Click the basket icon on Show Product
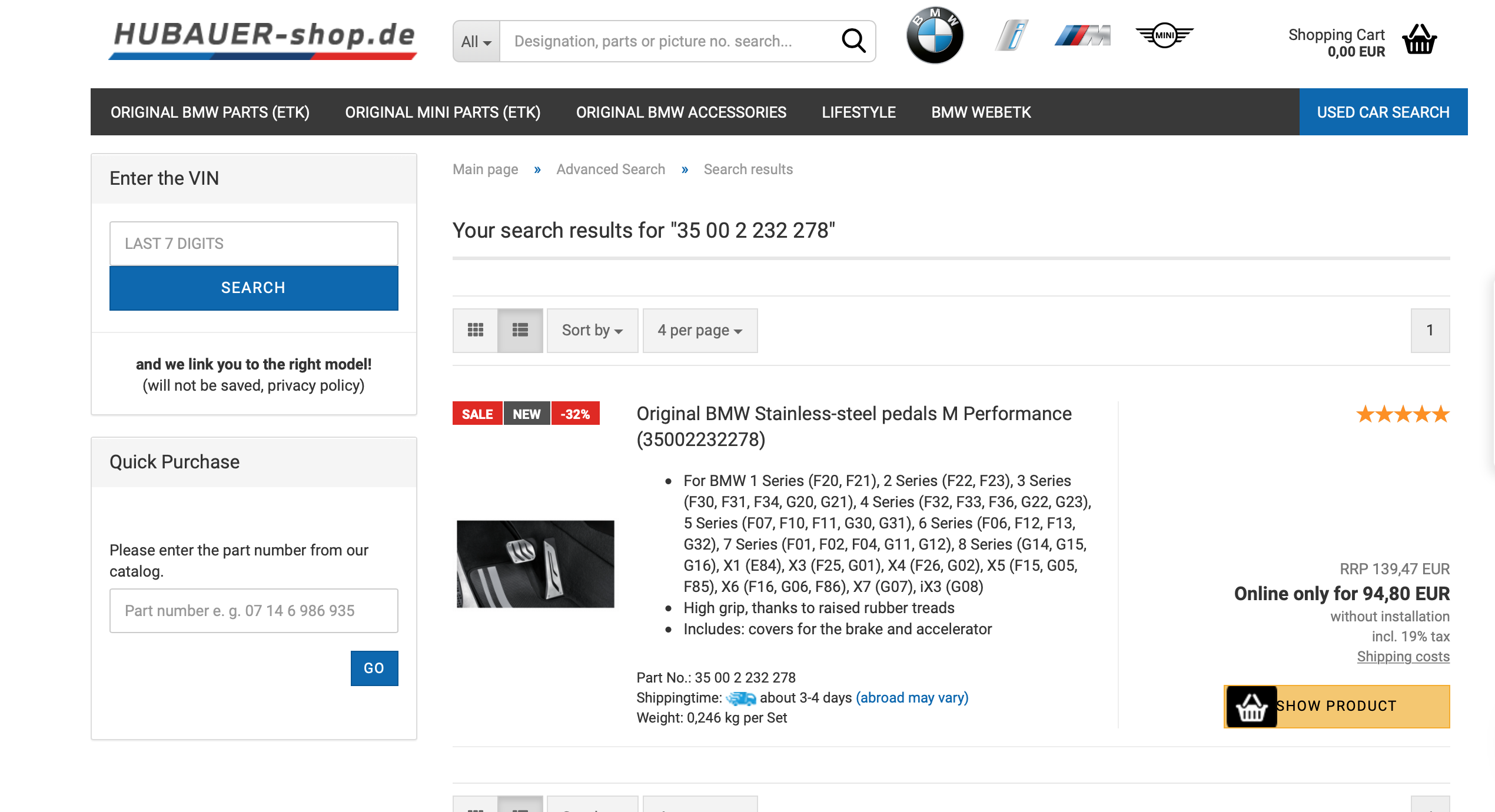This screenshot has width=1495, height=812. (x=1251, y=707)
